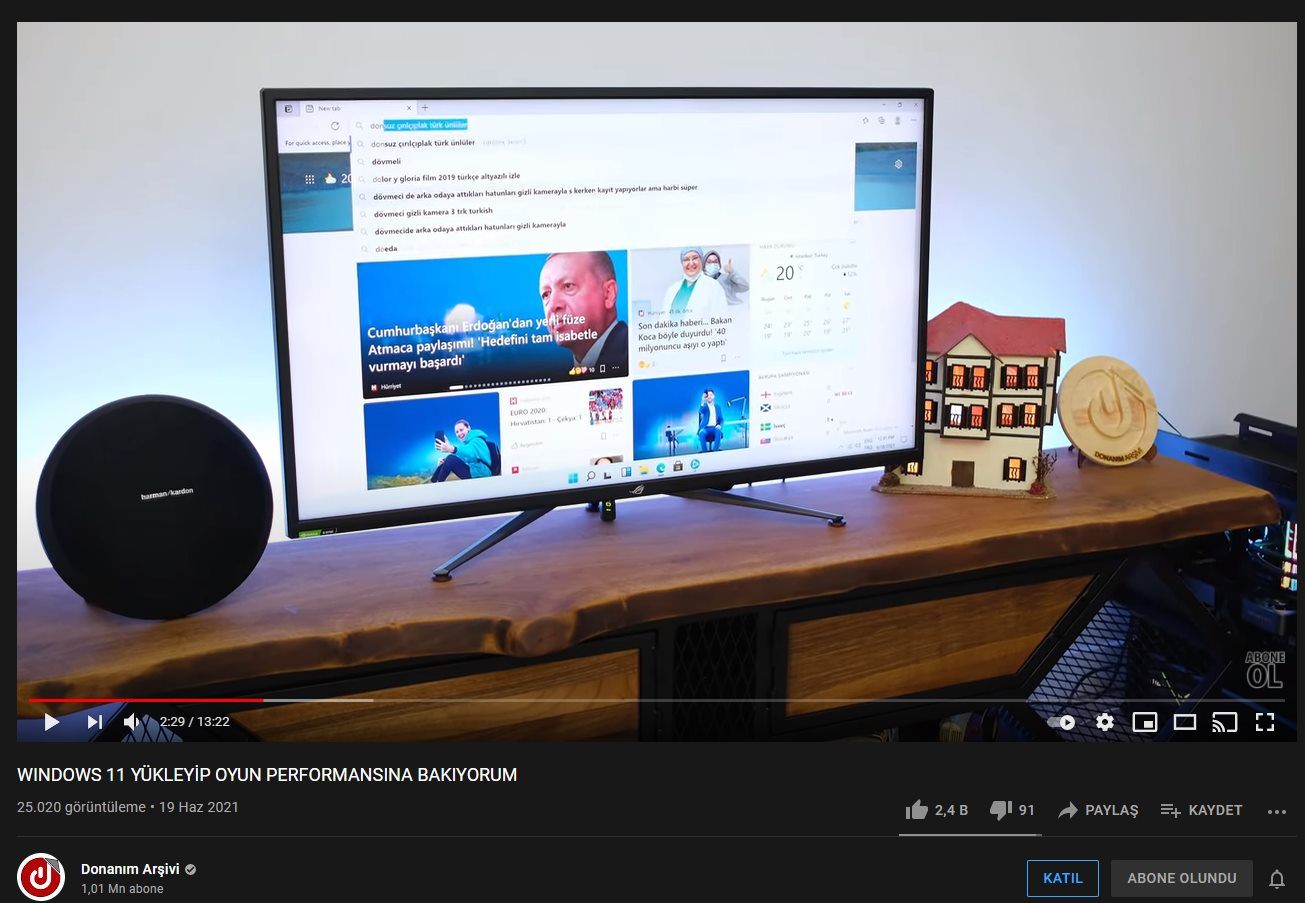Screen dimensions: 1305x903
Task: Go fullscreen on the video
Action: pos(1265,722)
